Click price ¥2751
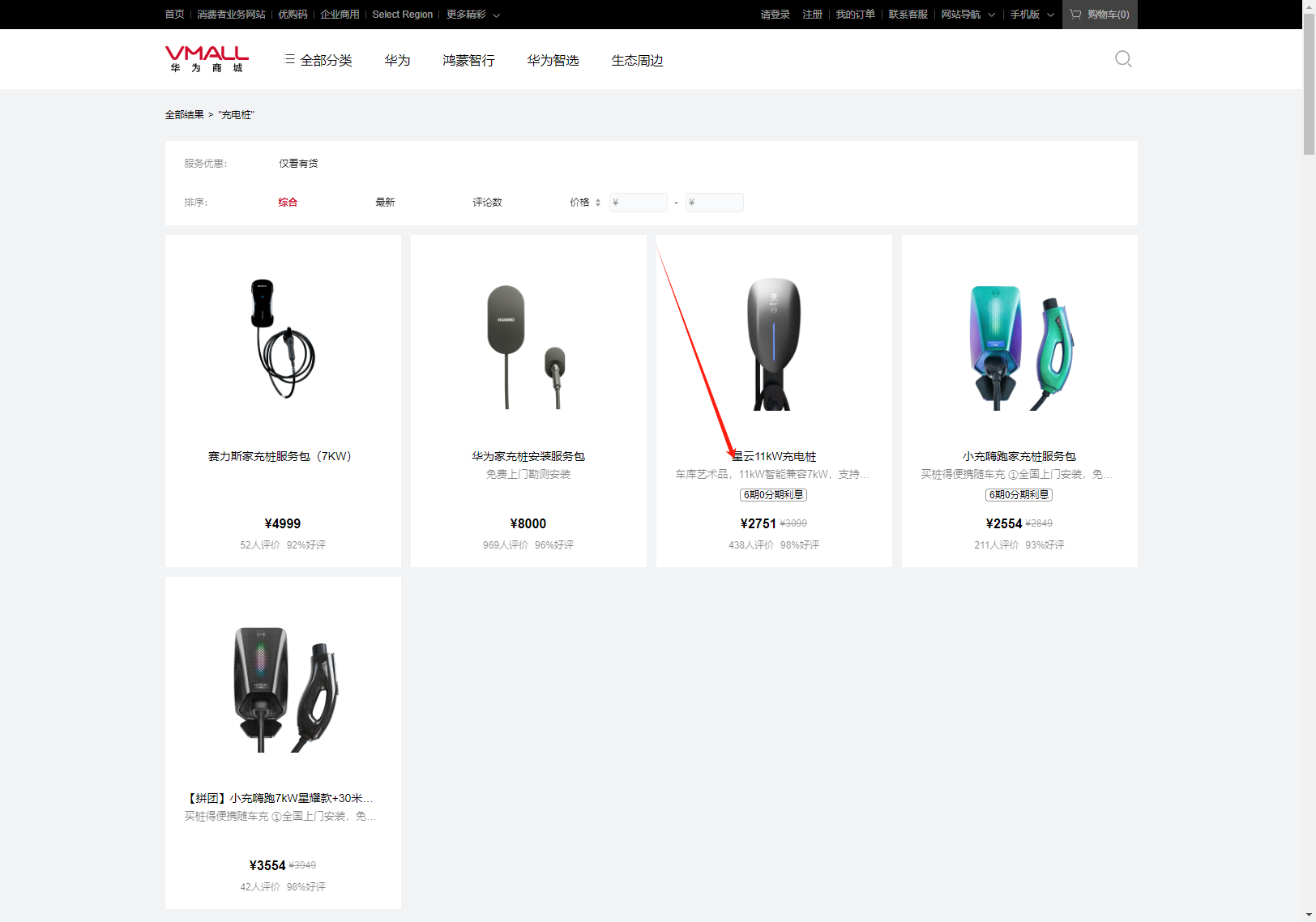Image resolution: width=1316 pixels, height=922 pixels. [x=758, y=523]
